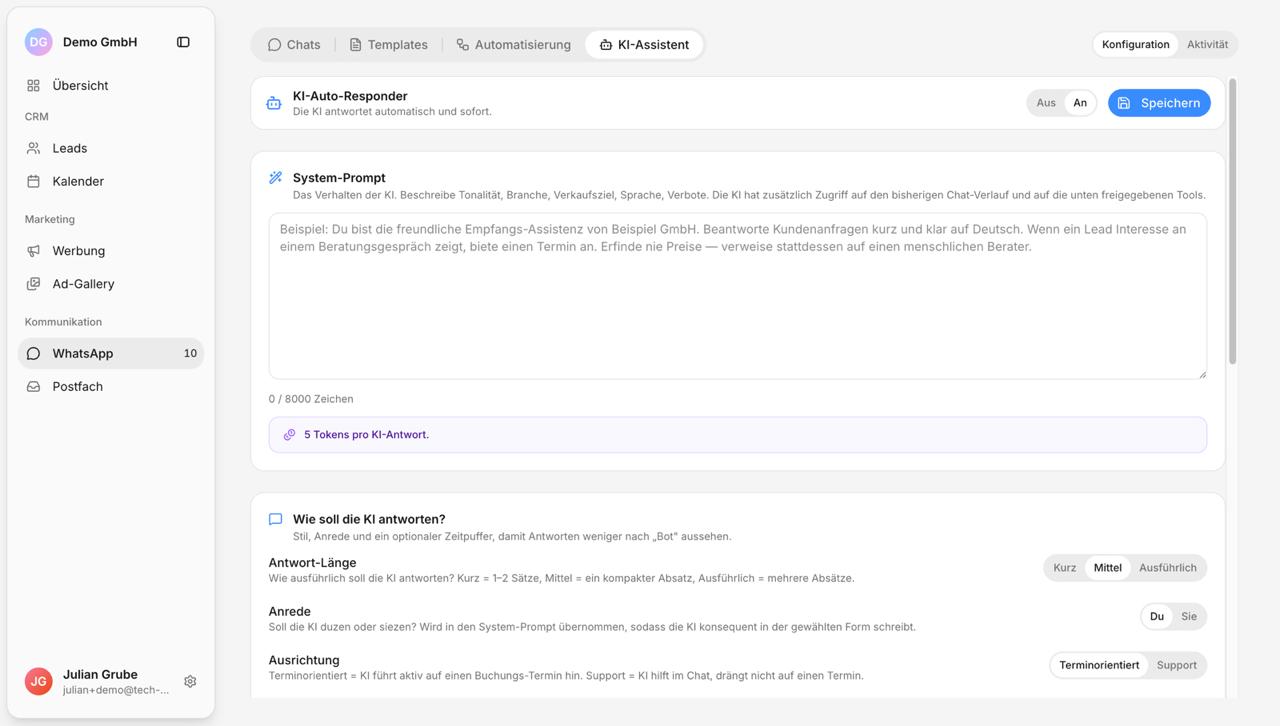Set Antwort-Länge to Mittel
The height and width of the screenshot is (726, 1280).
tap(1108, 568)
